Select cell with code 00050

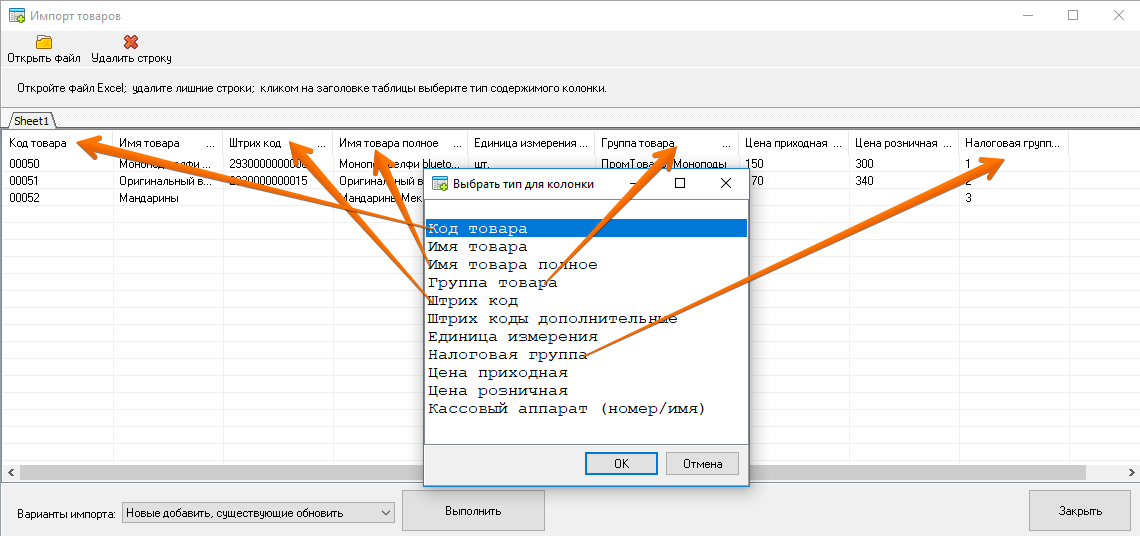58,164
